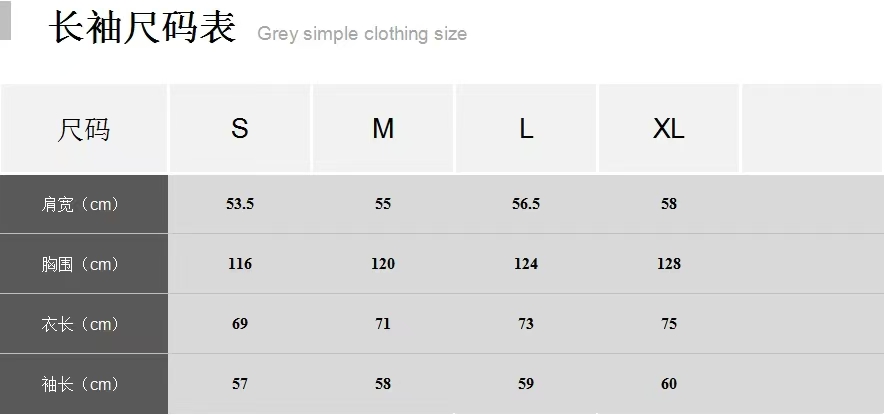Select the XL size column header
This screenshot has width=885, height=415.
[669, 129]
